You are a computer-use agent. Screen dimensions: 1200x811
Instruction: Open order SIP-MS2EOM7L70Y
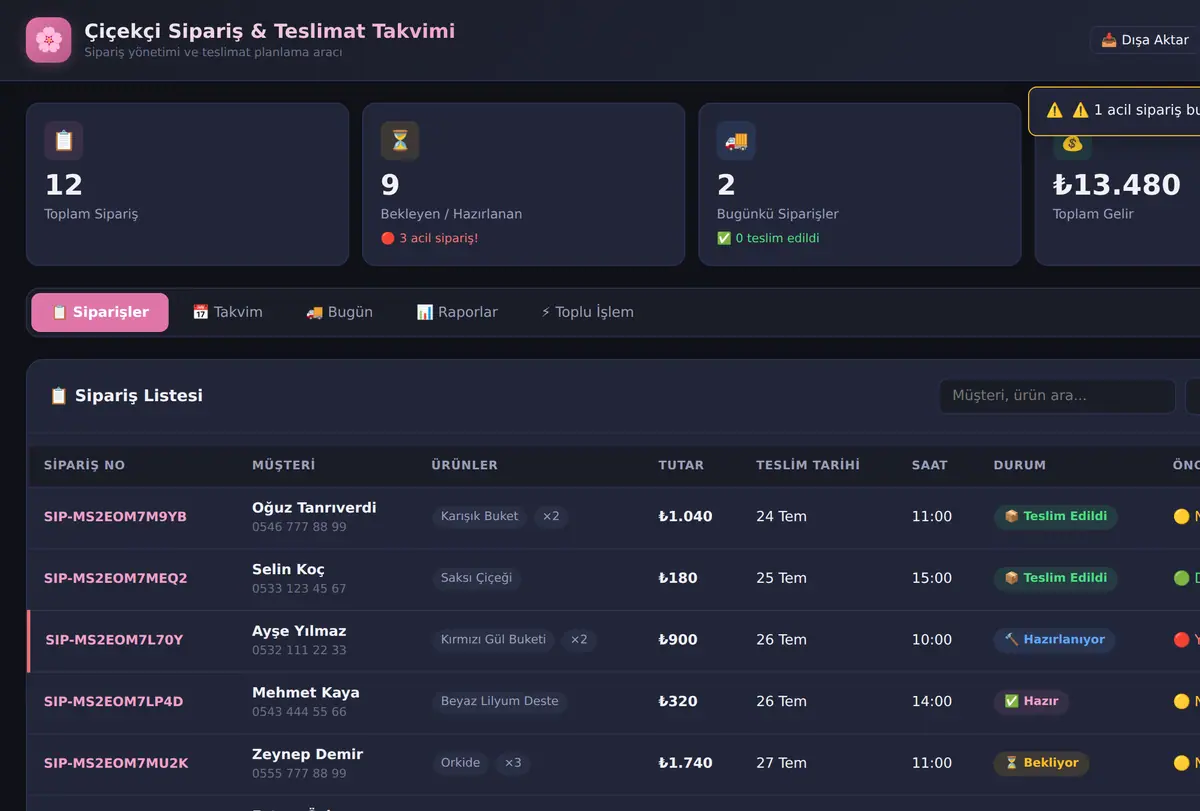pos(114,640)
